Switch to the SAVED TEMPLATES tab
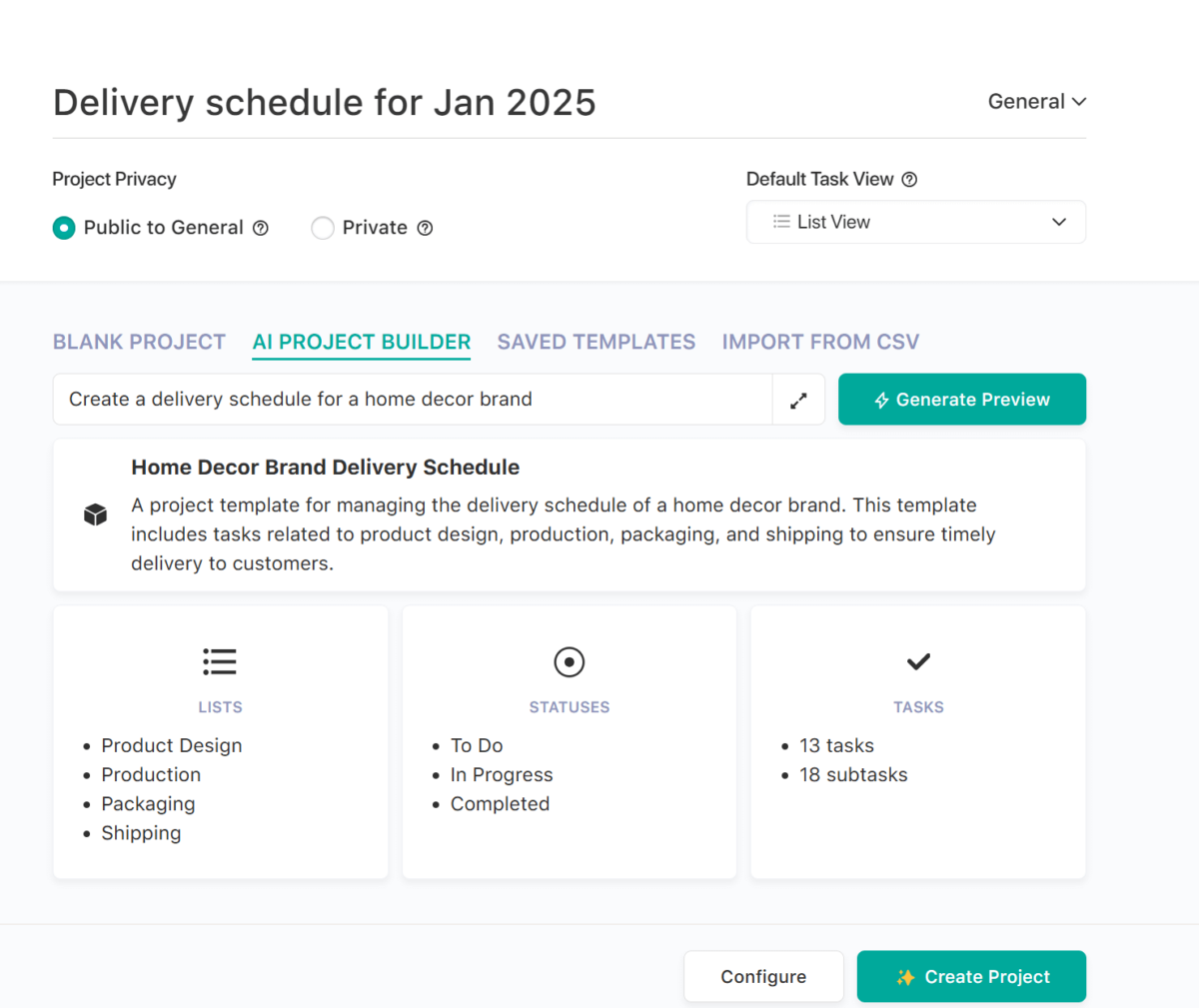The width and height of the screenshot is (1199, 1008). (x=596, y=342)
